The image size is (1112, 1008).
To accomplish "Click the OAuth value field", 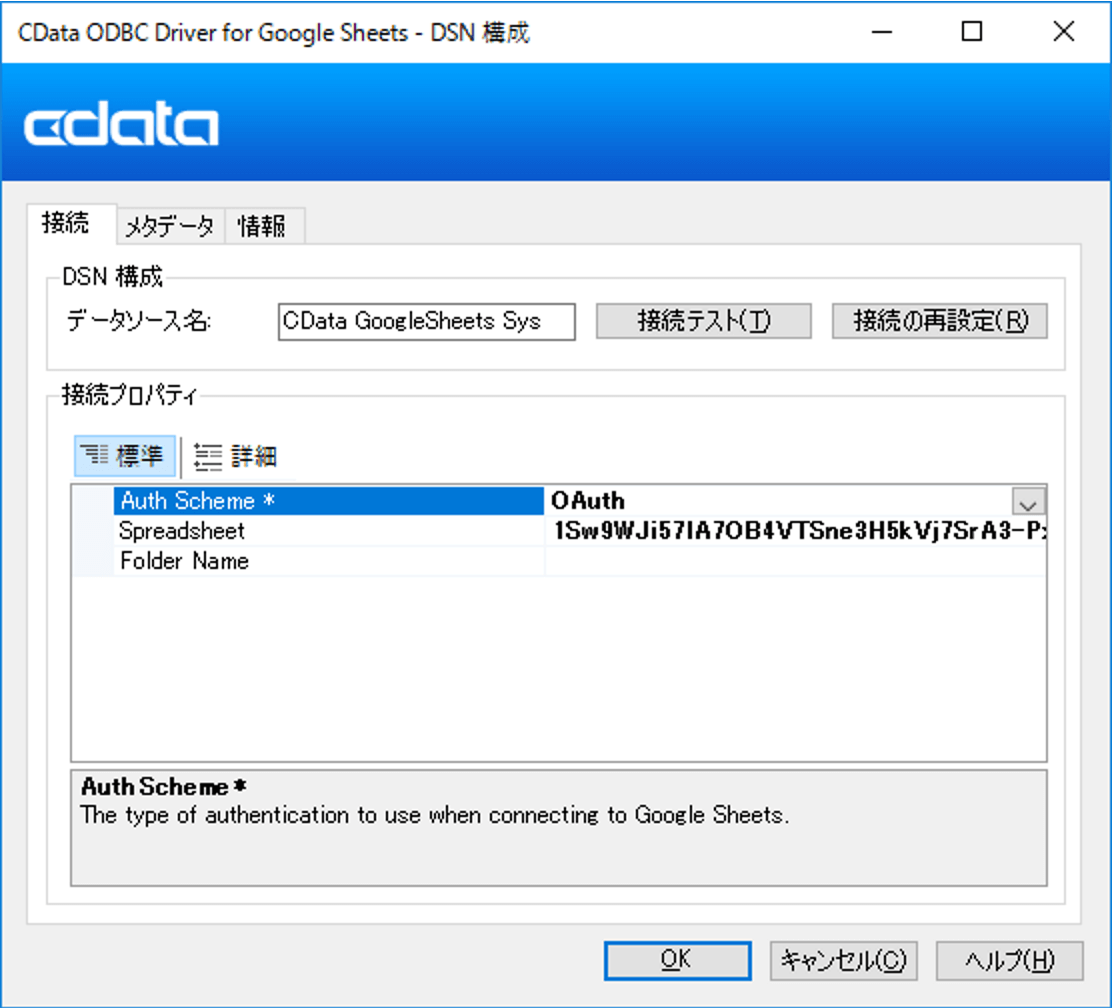I will point(778,501).
